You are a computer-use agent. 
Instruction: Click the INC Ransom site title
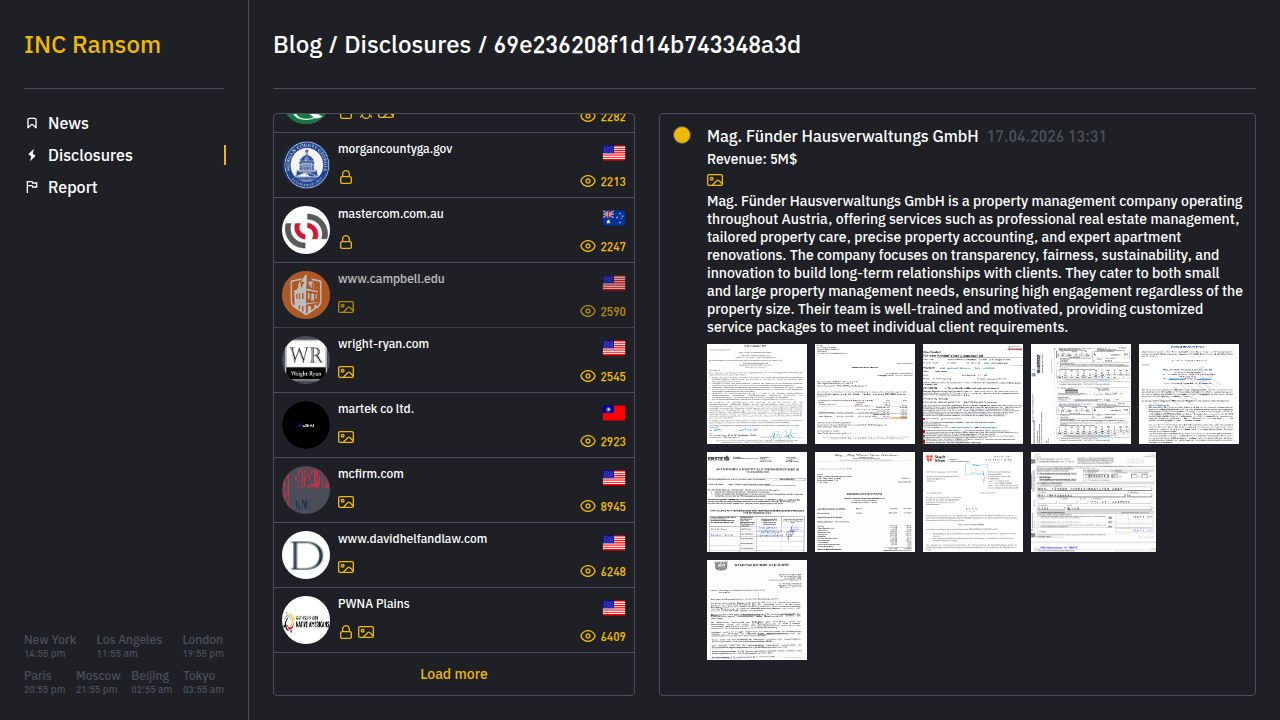tap(92, 45)
